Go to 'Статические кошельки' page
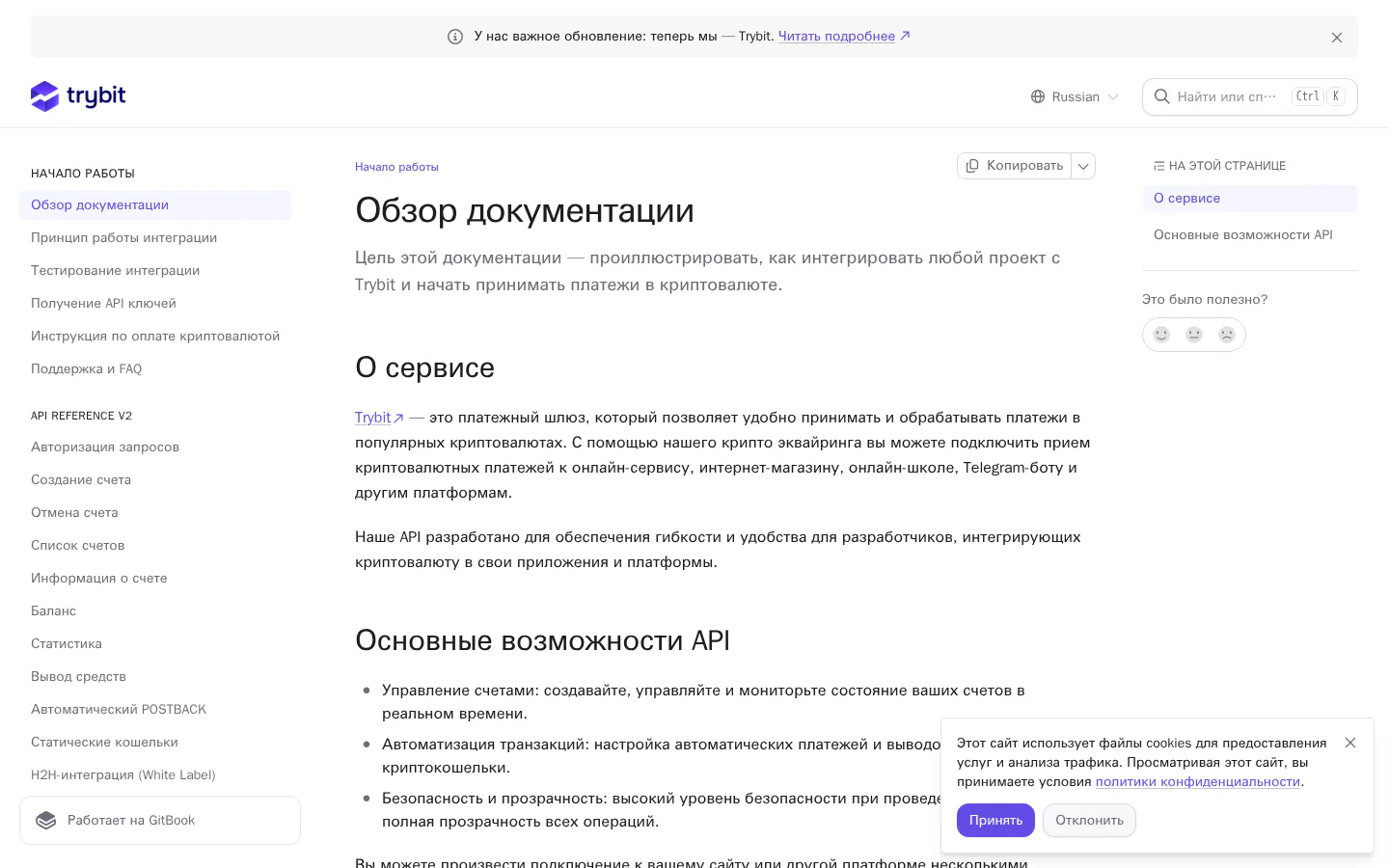Viewport: 1389px width, 868px height. (x=155, y=742)
